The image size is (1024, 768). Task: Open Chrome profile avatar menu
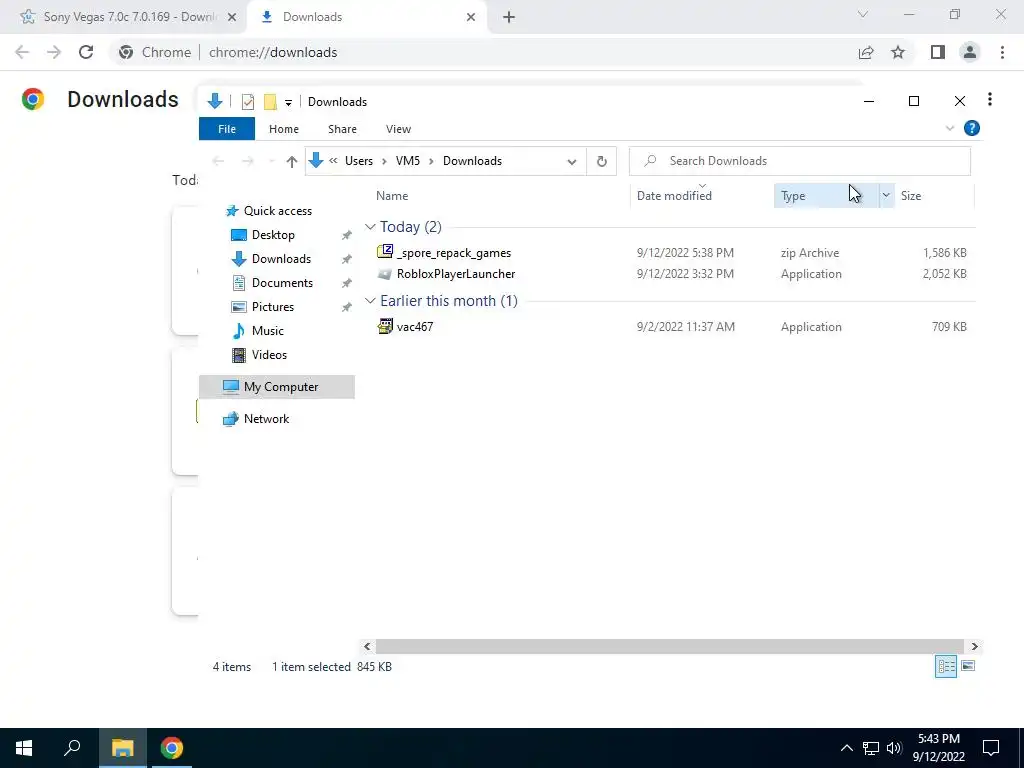(970, 52)
